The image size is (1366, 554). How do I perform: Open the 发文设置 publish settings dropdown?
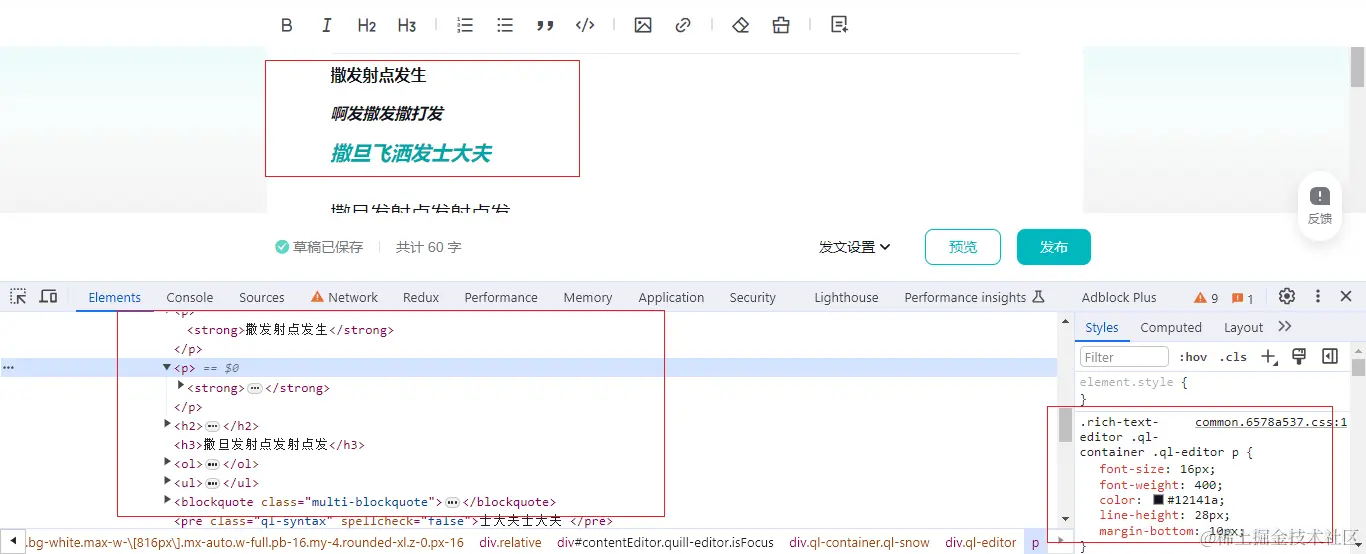tap(855, 247)
